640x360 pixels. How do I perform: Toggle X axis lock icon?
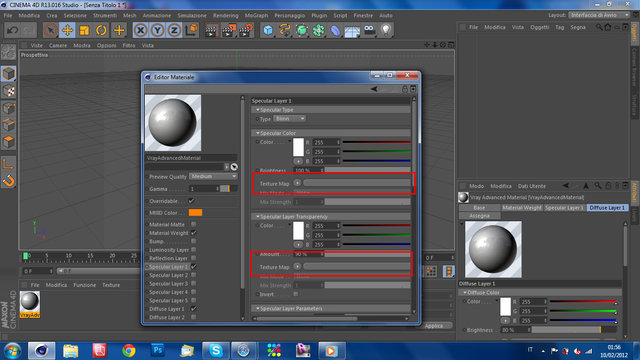[141, 30]
